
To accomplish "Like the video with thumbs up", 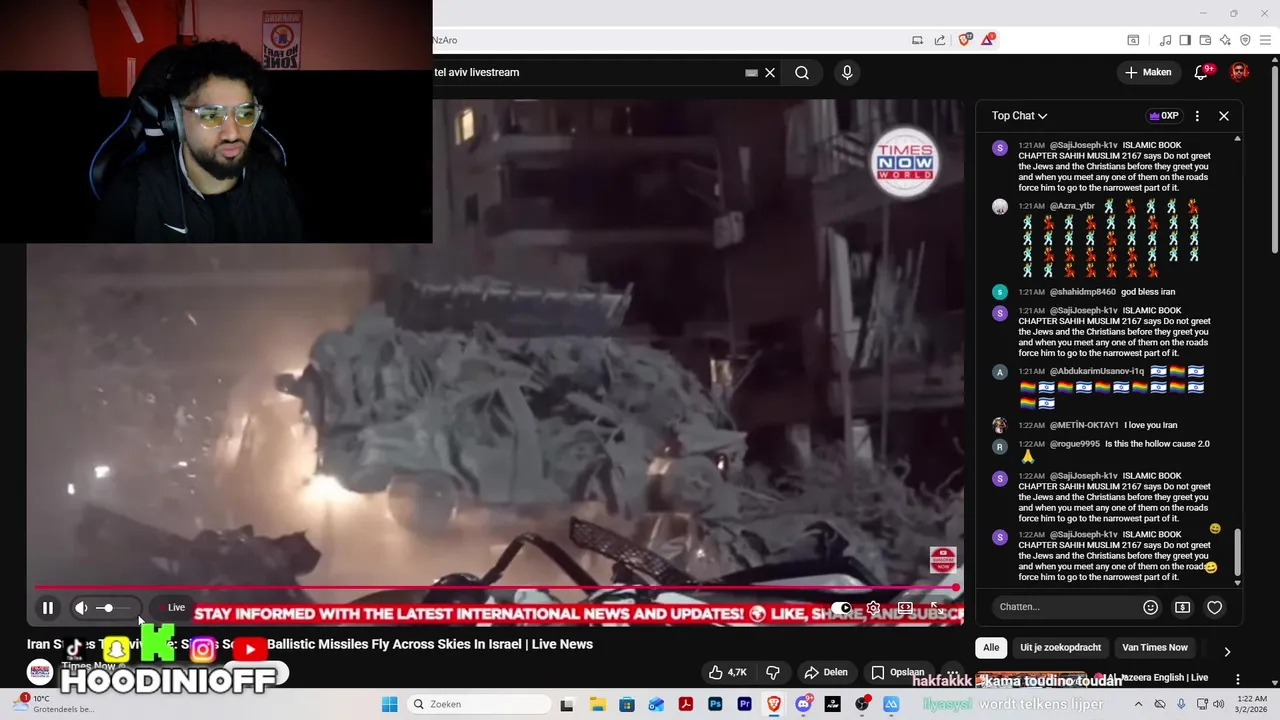I will (728, 672).
